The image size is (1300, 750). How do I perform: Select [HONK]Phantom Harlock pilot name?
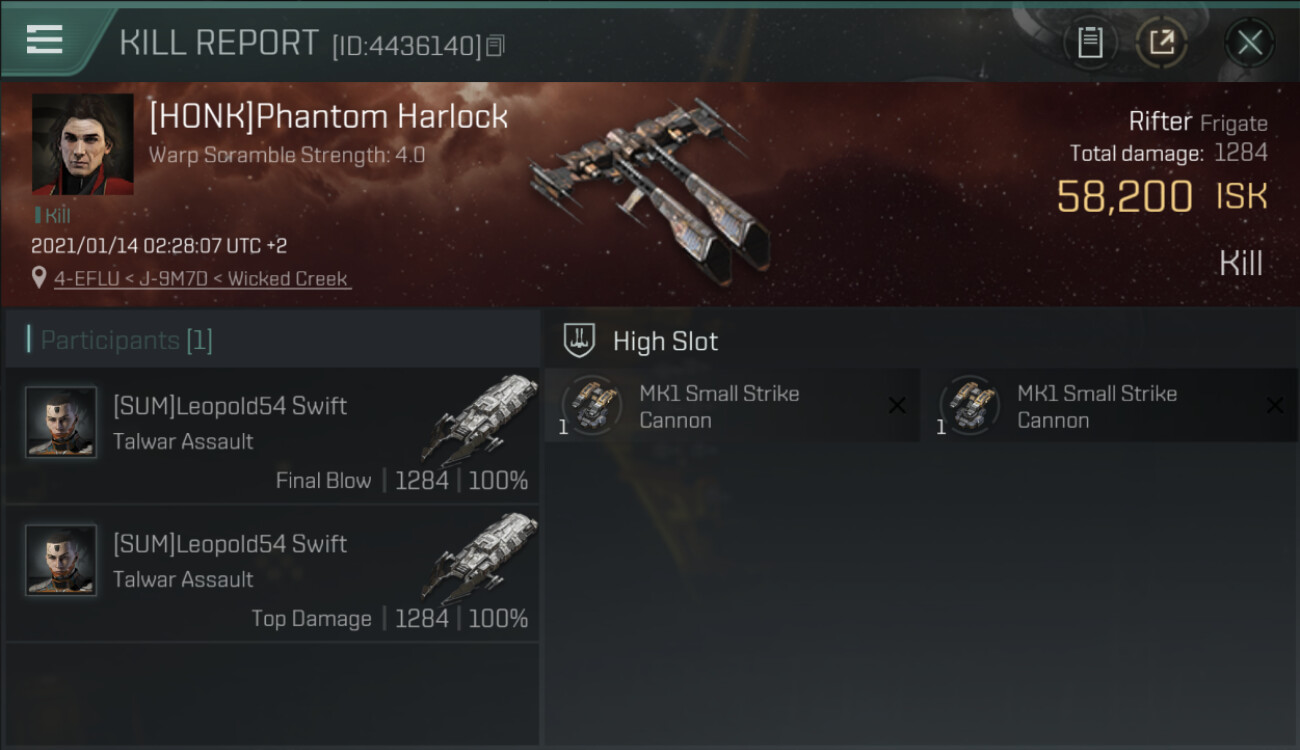tap(329, 116)
